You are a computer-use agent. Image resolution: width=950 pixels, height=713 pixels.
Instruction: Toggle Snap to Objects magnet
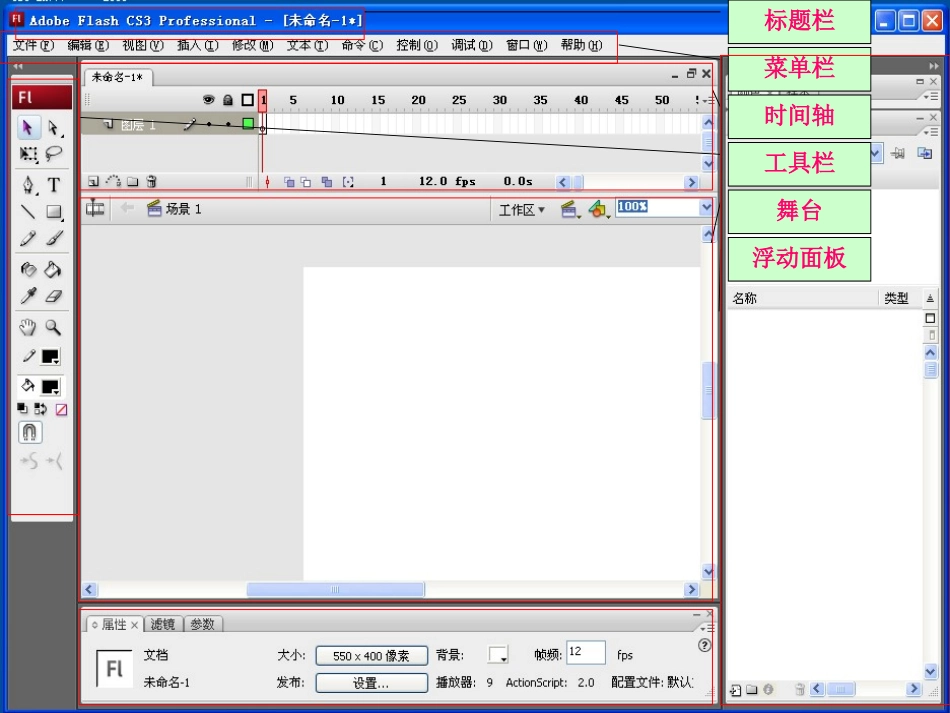30,433
